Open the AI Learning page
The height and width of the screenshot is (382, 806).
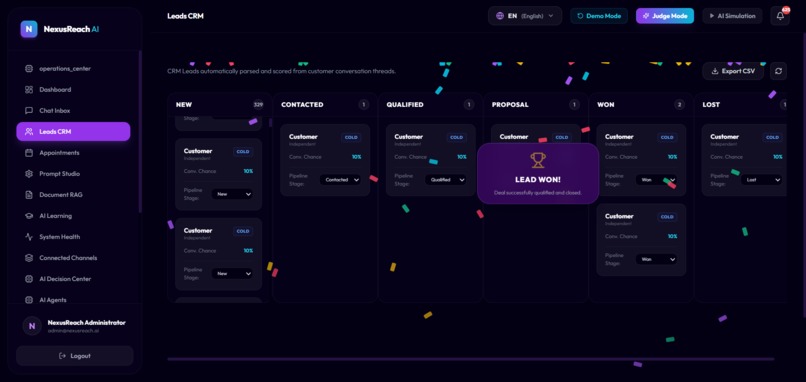point(73,216)
